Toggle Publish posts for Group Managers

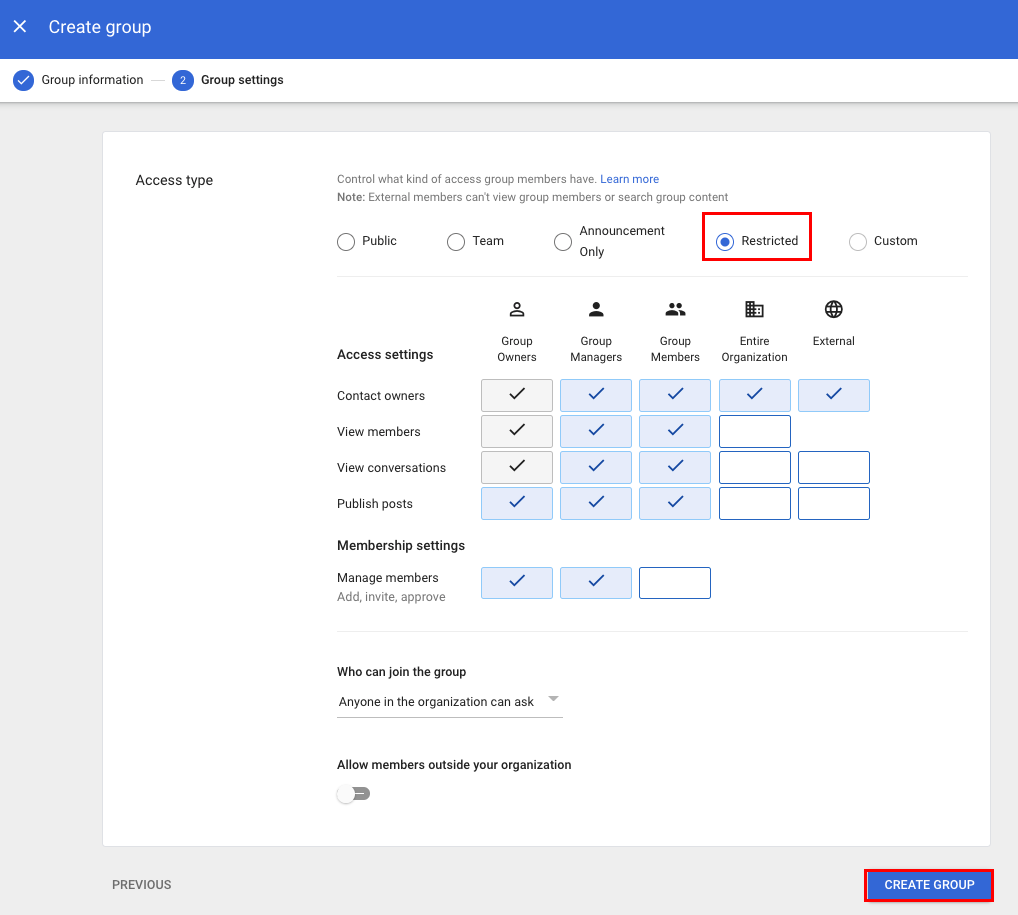[596, 503]
